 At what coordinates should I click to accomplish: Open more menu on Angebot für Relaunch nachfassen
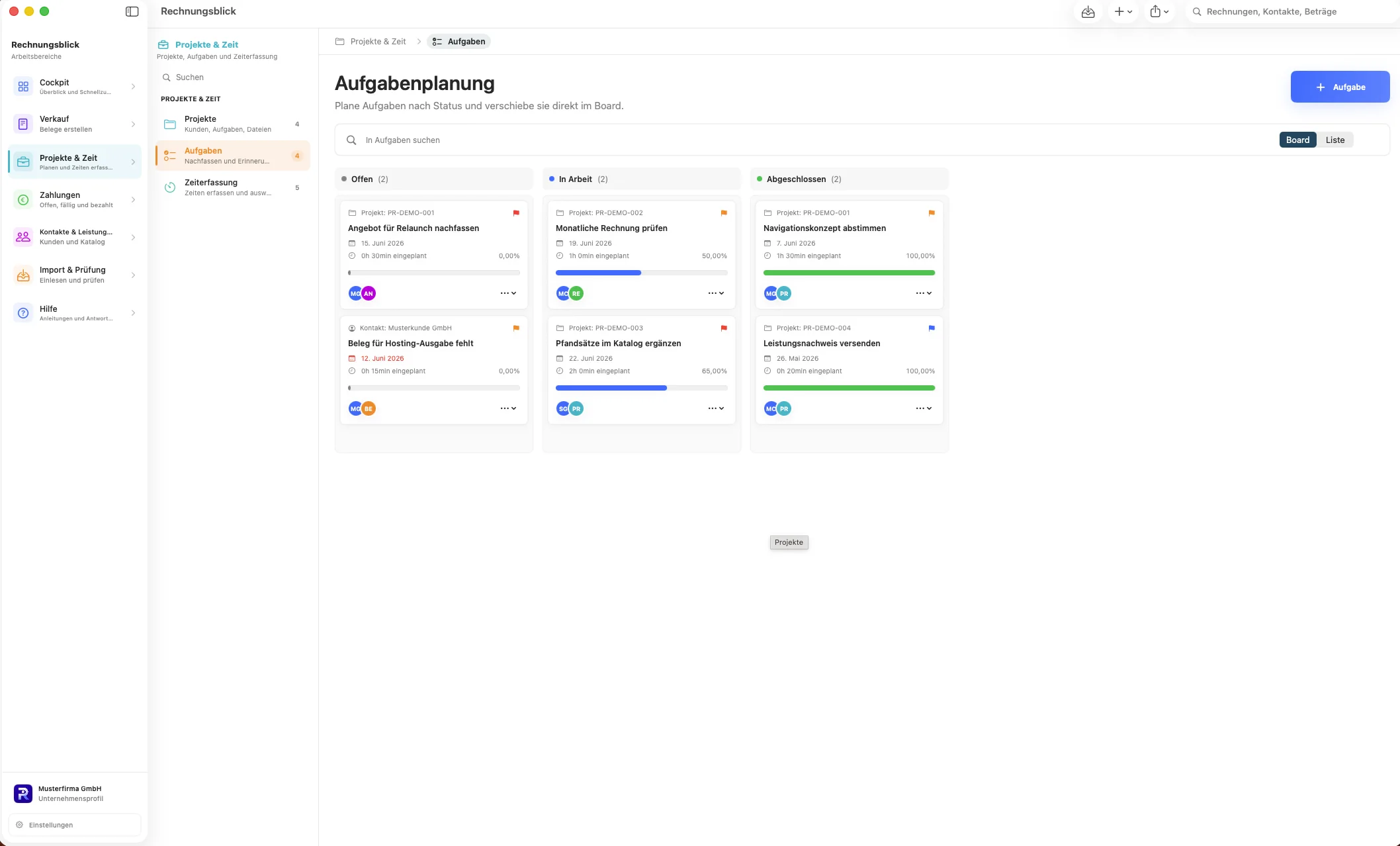[x=508, y=293]
